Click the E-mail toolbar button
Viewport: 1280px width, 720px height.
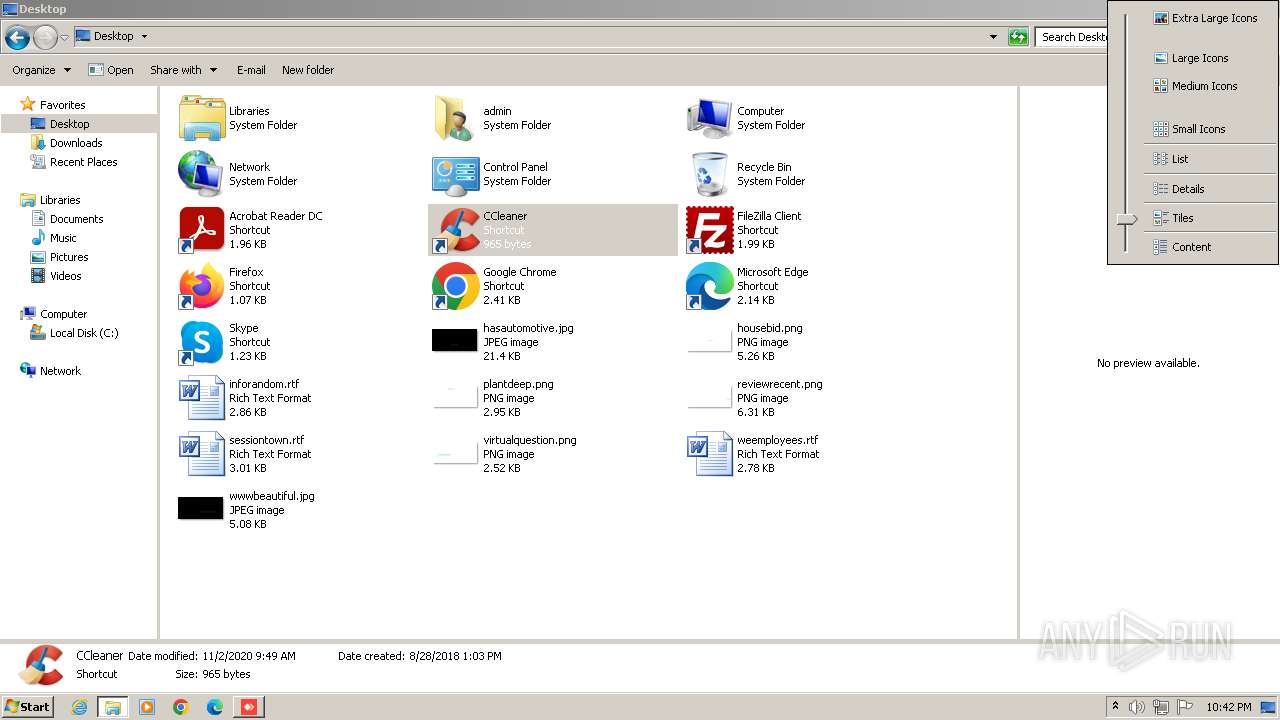(251, 70)
